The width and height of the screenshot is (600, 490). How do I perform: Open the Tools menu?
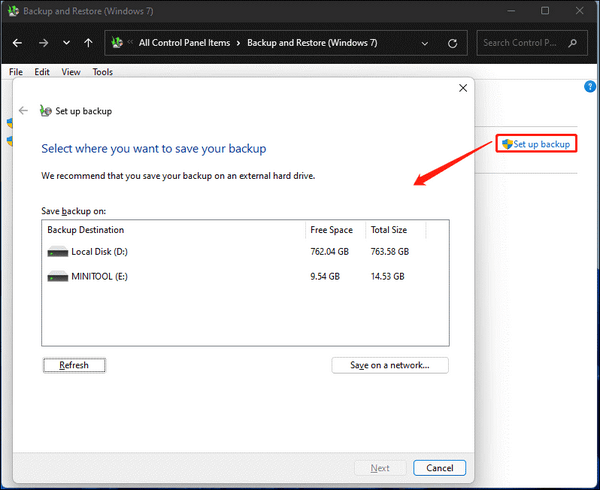coord(102,72)
